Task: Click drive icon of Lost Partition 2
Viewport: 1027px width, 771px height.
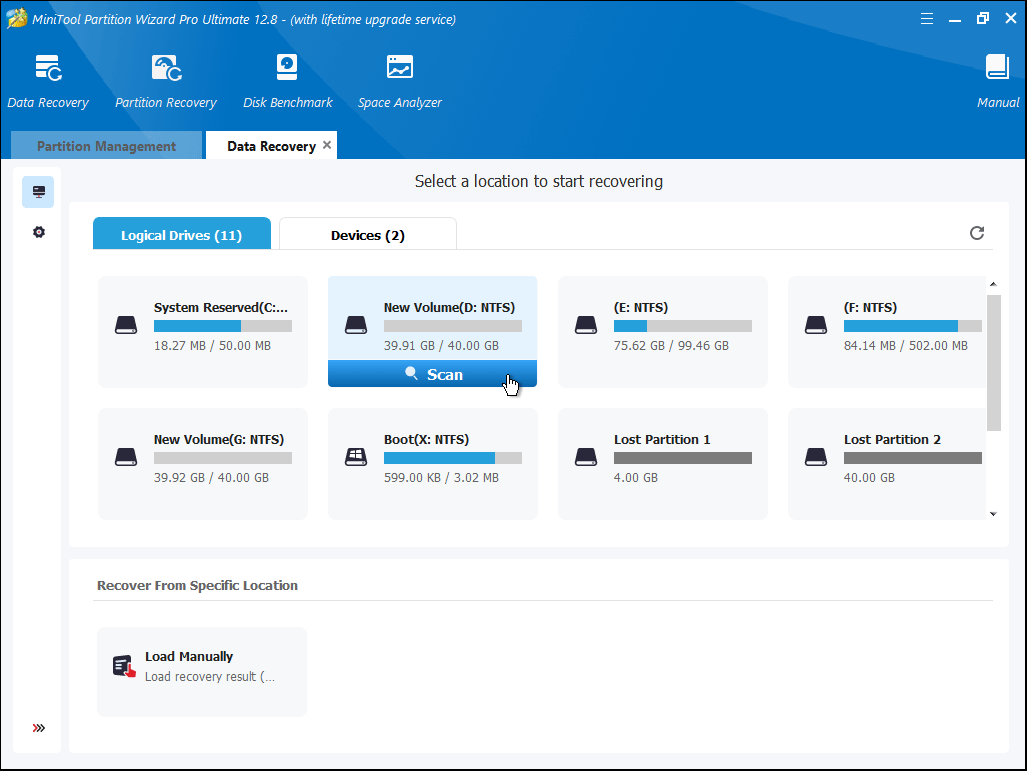Action: [815, 457]
